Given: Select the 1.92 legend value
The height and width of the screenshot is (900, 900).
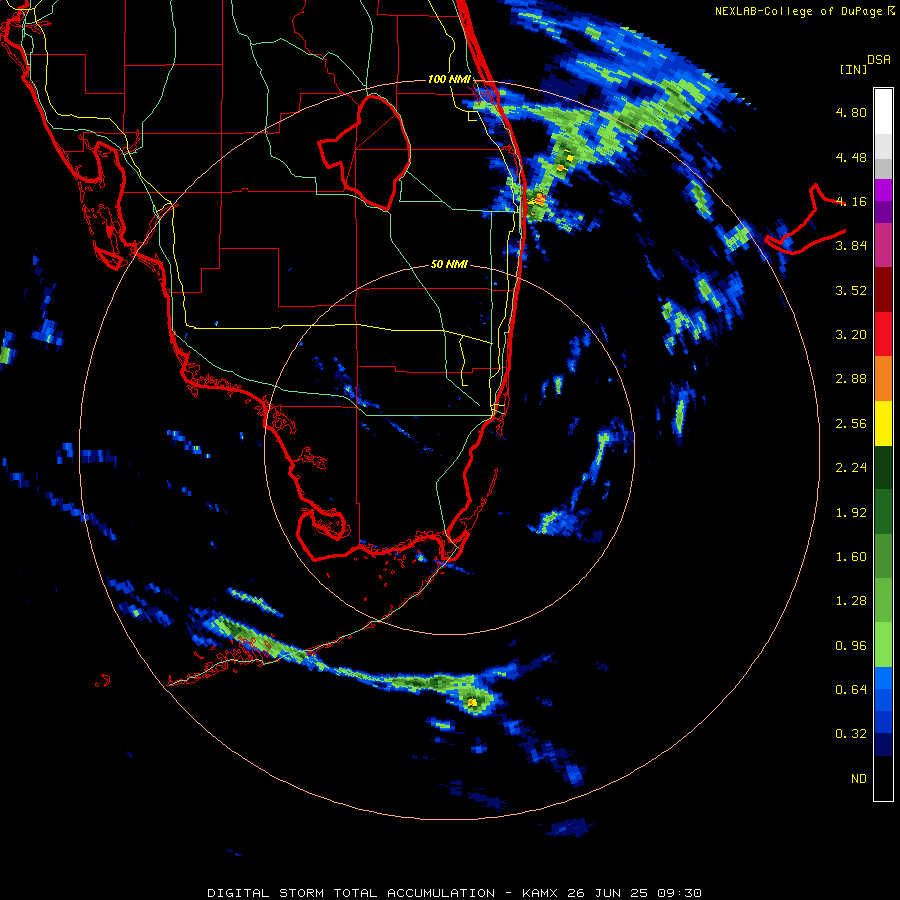Looking at the screenshot, I should coord(851,513).
